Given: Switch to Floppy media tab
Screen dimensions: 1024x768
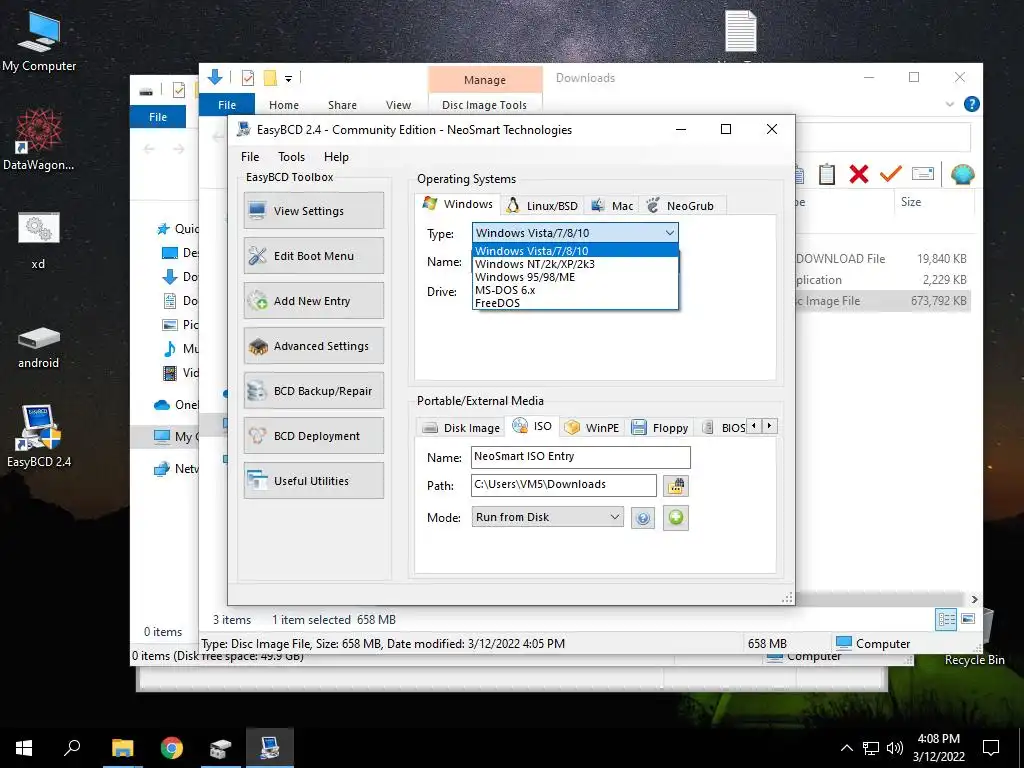Looking at the screenshot, I should 660,428.
